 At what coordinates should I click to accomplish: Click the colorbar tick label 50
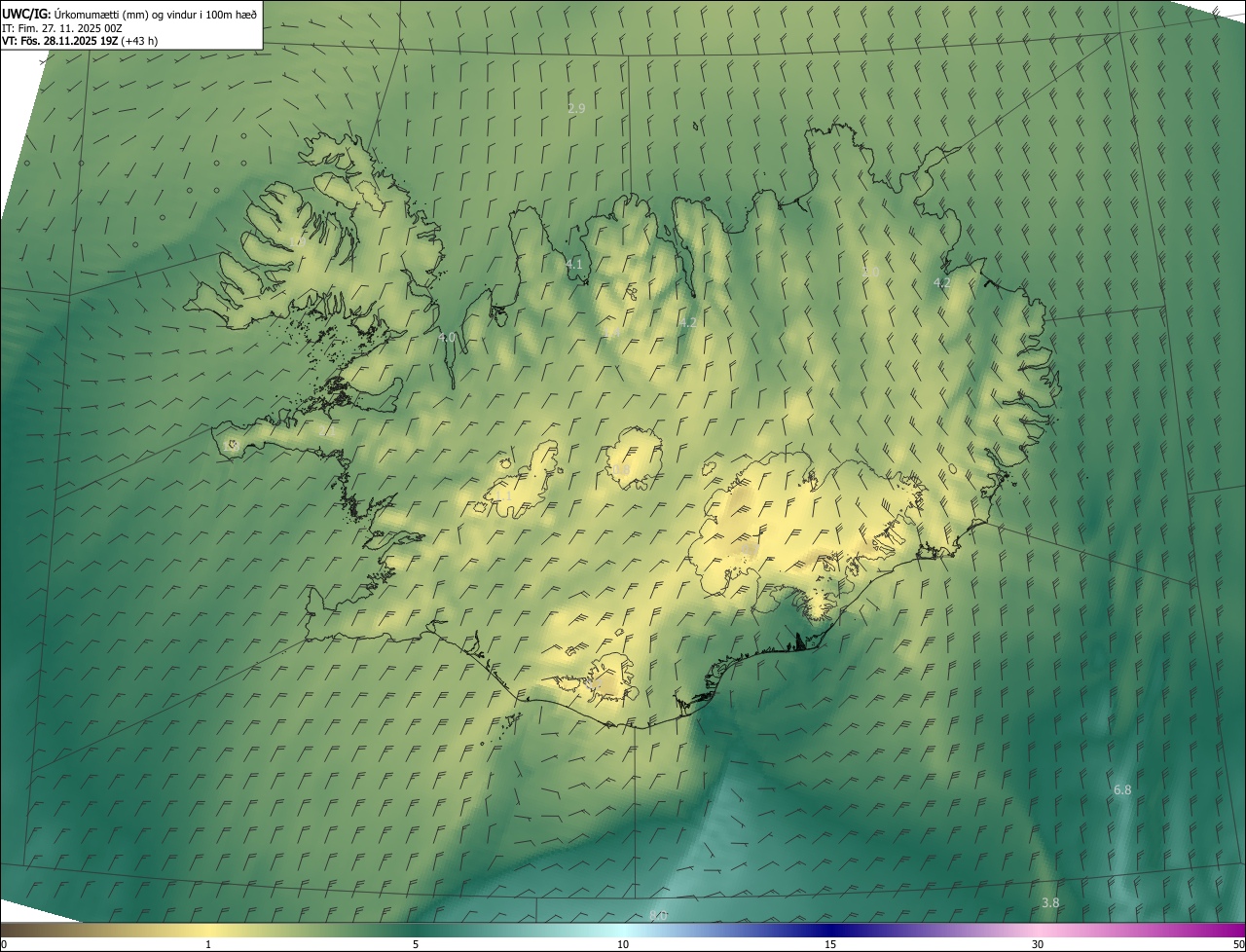coord(1238,944)
